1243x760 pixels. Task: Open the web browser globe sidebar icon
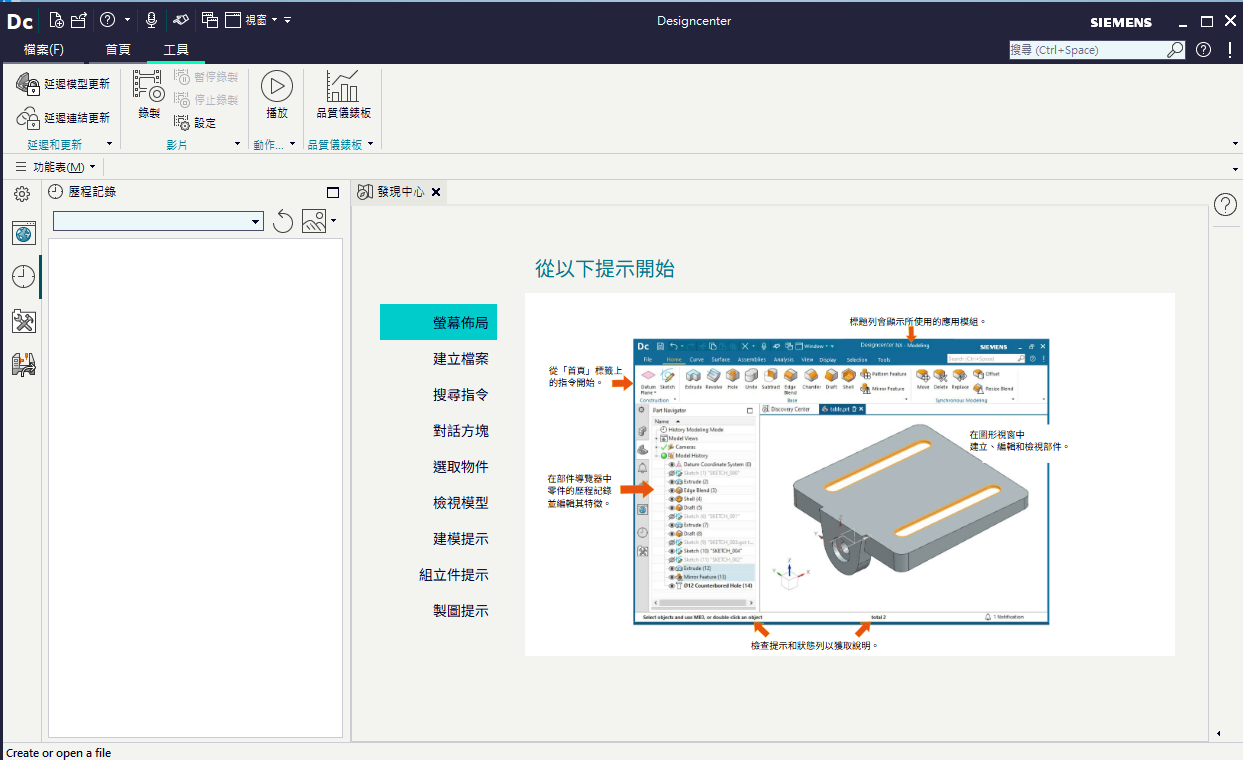24,233
